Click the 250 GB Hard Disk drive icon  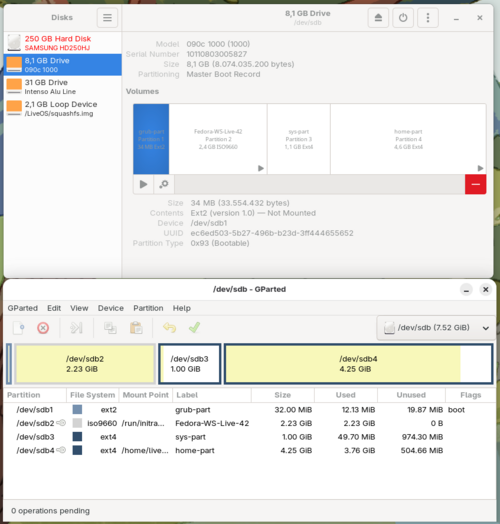tap(14, 43)
